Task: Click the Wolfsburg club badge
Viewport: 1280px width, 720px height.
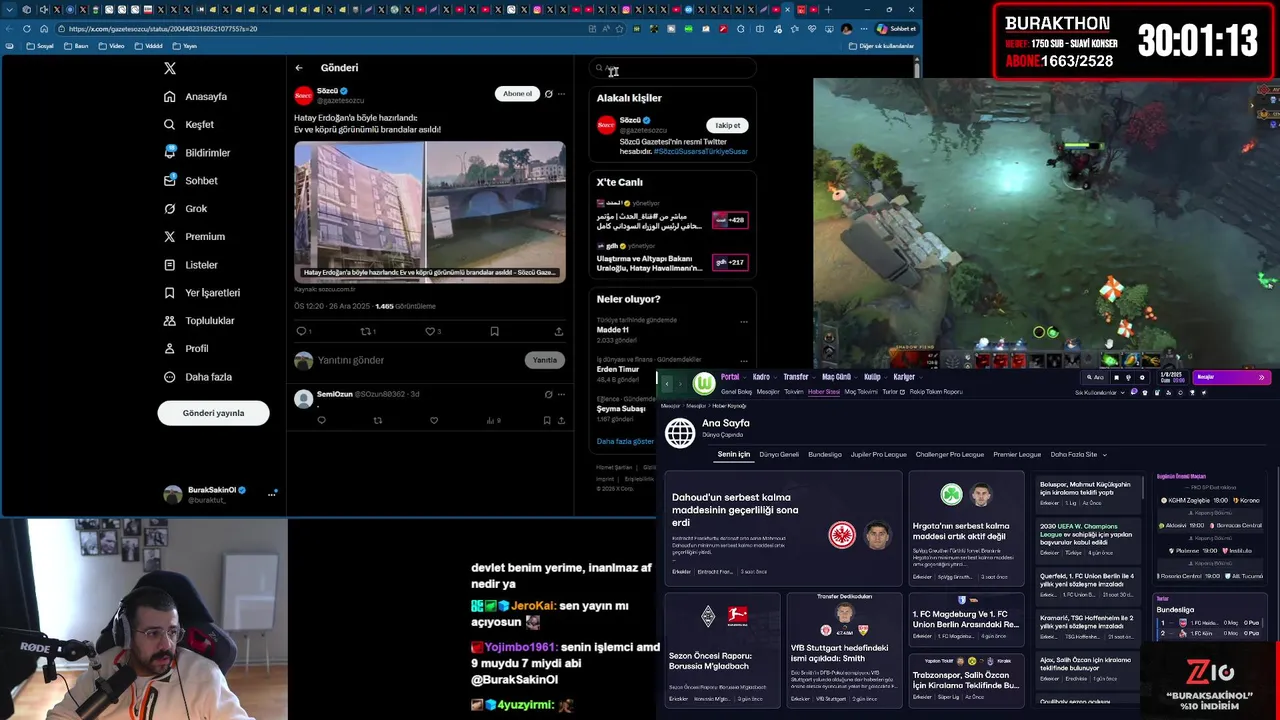Action: [705, 383]
